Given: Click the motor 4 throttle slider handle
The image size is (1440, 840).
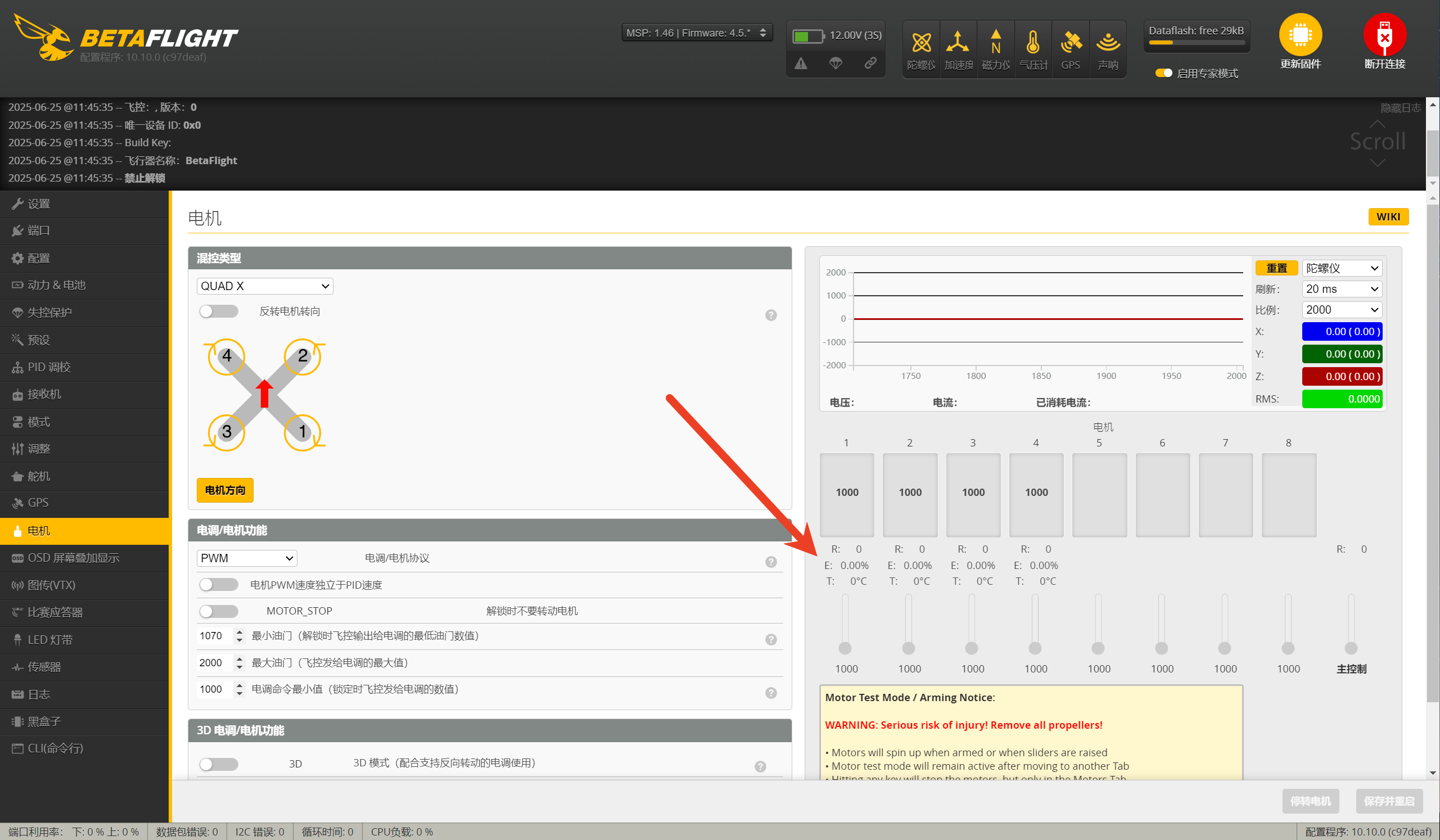Looking at the screenshot, I should [x=1035, y=648].
